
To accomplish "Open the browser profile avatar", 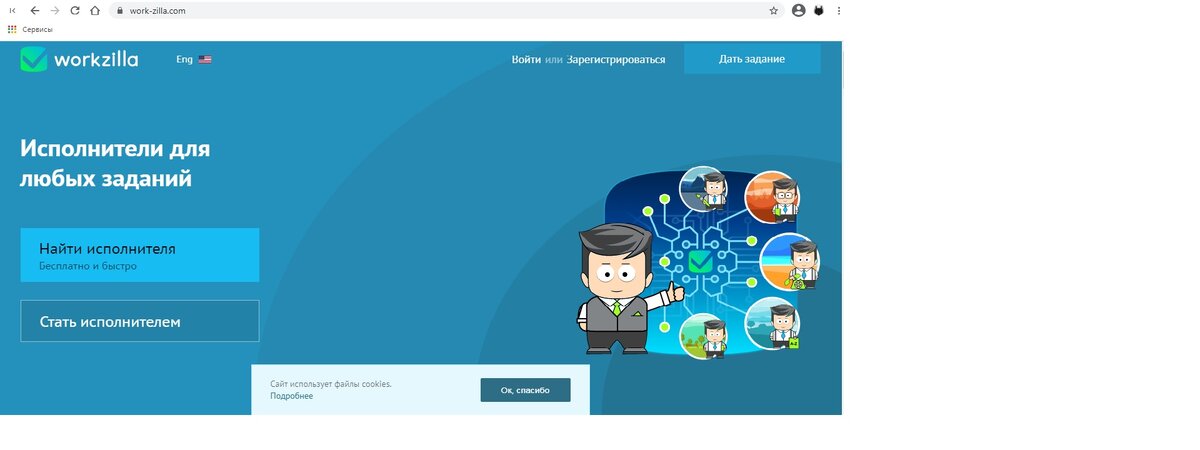I will [x=798, y=11].
